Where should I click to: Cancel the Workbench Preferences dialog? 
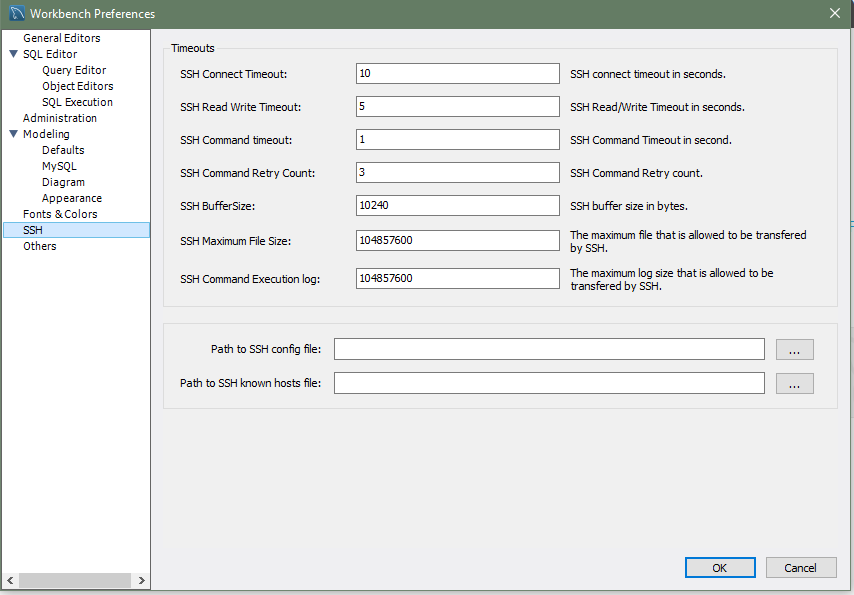click(800, 568)
